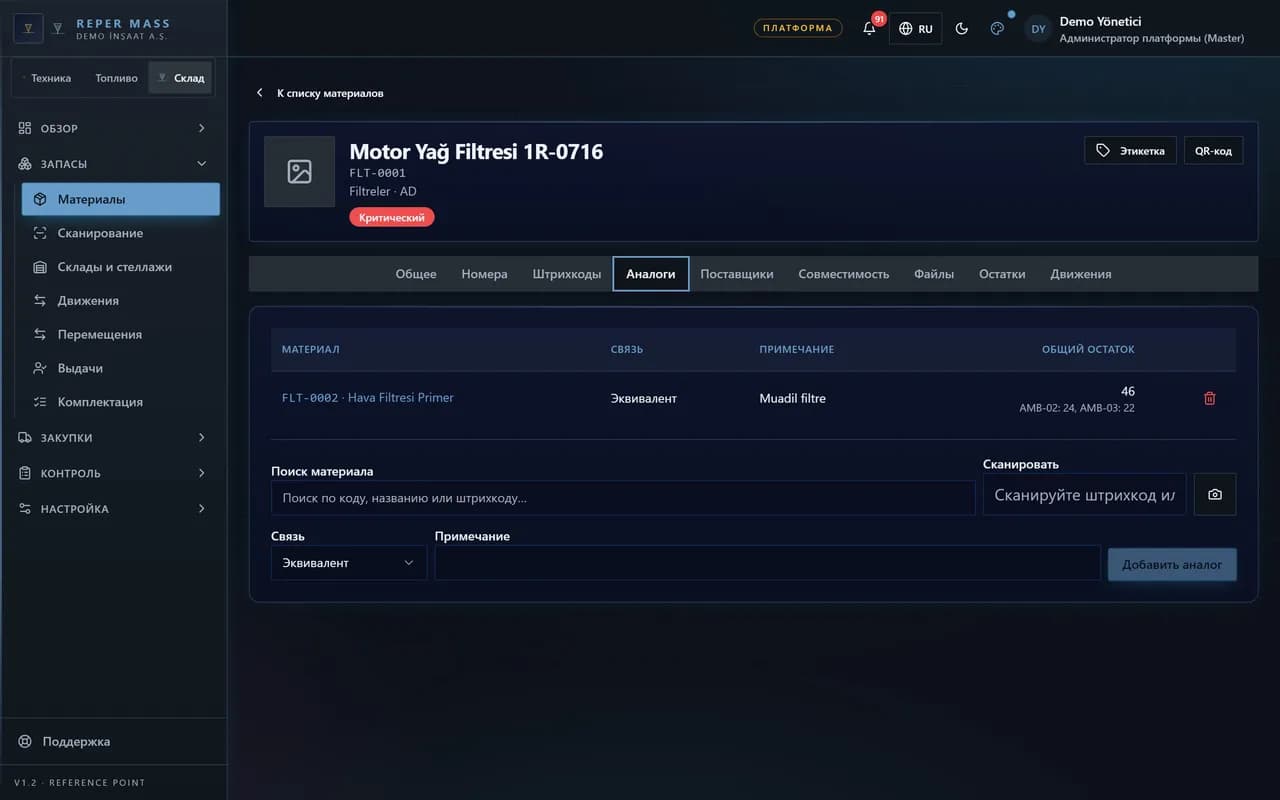The width and height of the screenshot is (1280, 800).
Task: Open the RU language selector
Action: [915, 29]
